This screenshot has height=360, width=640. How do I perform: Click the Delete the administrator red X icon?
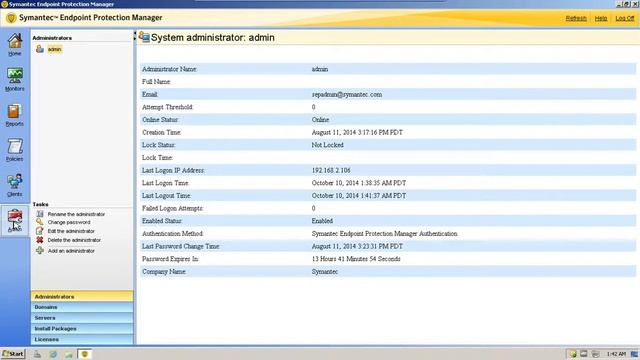tap(40, 240)
